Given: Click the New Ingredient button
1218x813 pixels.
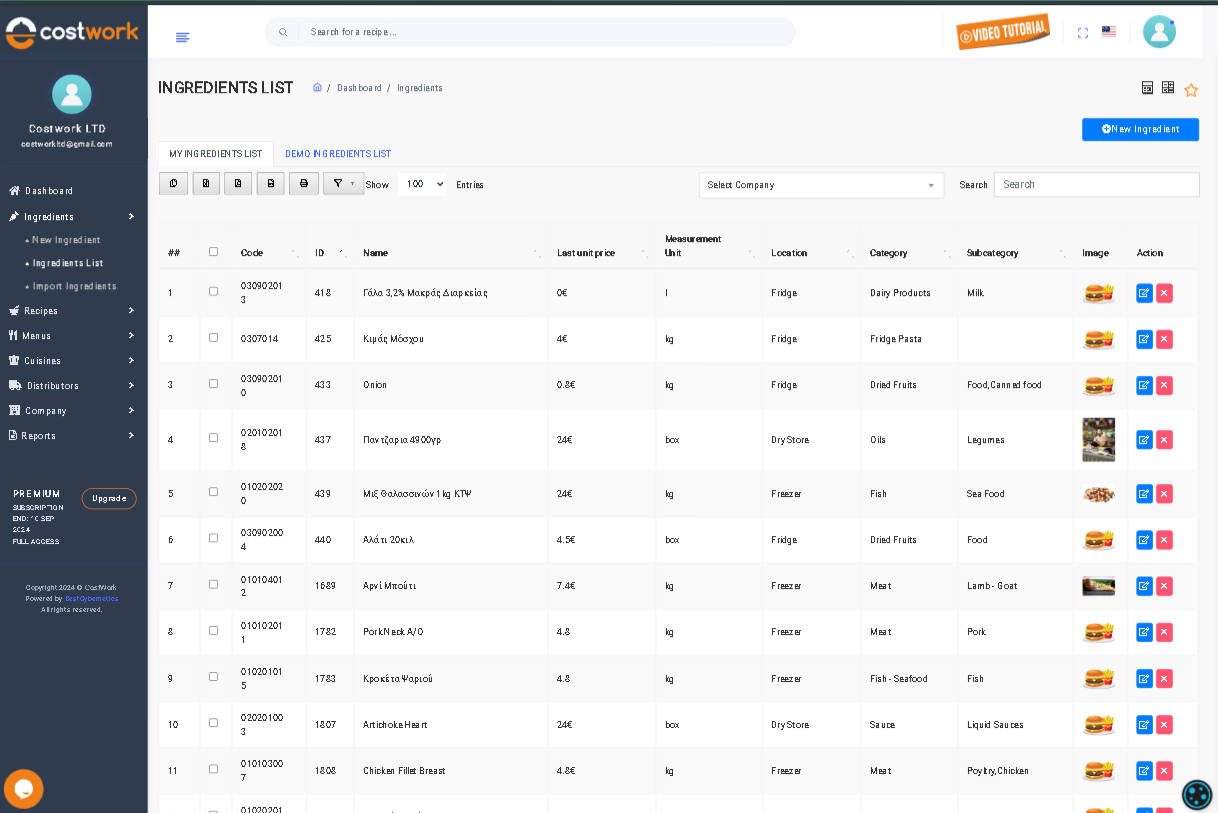Looking at the screenshot, I should coord(1140,129).
